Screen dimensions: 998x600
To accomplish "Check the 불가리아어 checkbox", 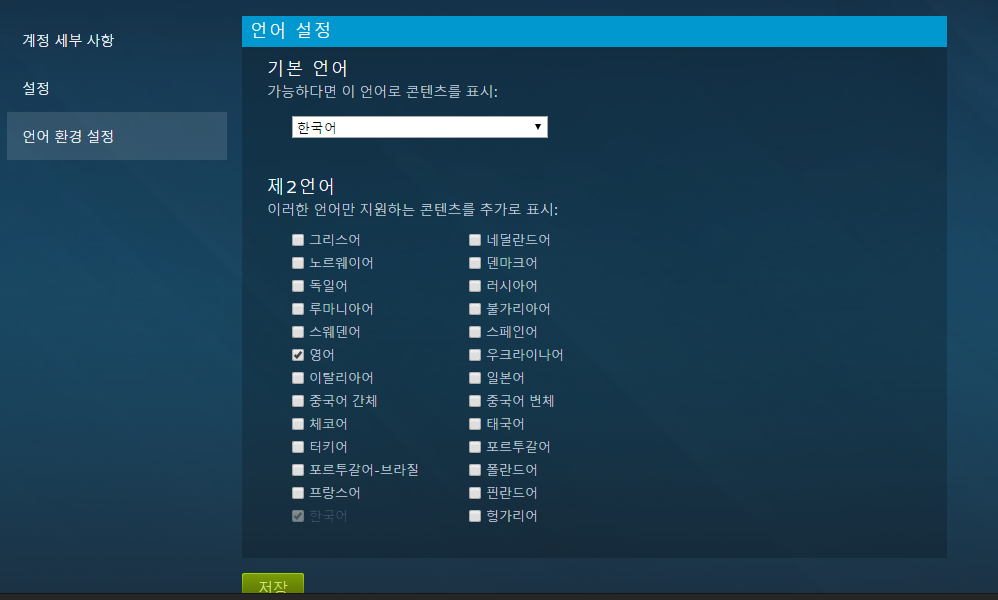I will 475,309.
